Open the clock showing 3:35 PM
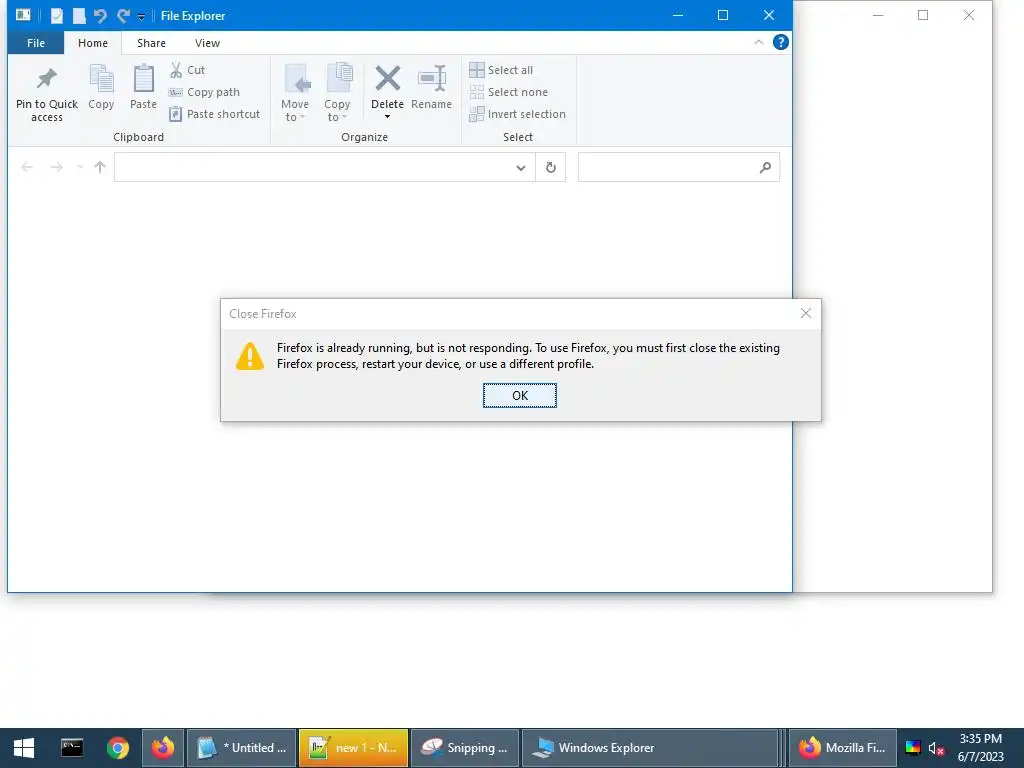This screenshot has width=1024, height=768. (x=980, y=748)
